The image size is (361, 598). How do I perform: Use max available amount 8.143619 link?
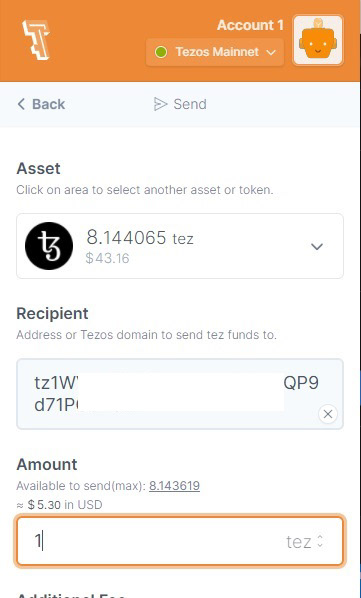pyautogui.click(x=174, y=485)
